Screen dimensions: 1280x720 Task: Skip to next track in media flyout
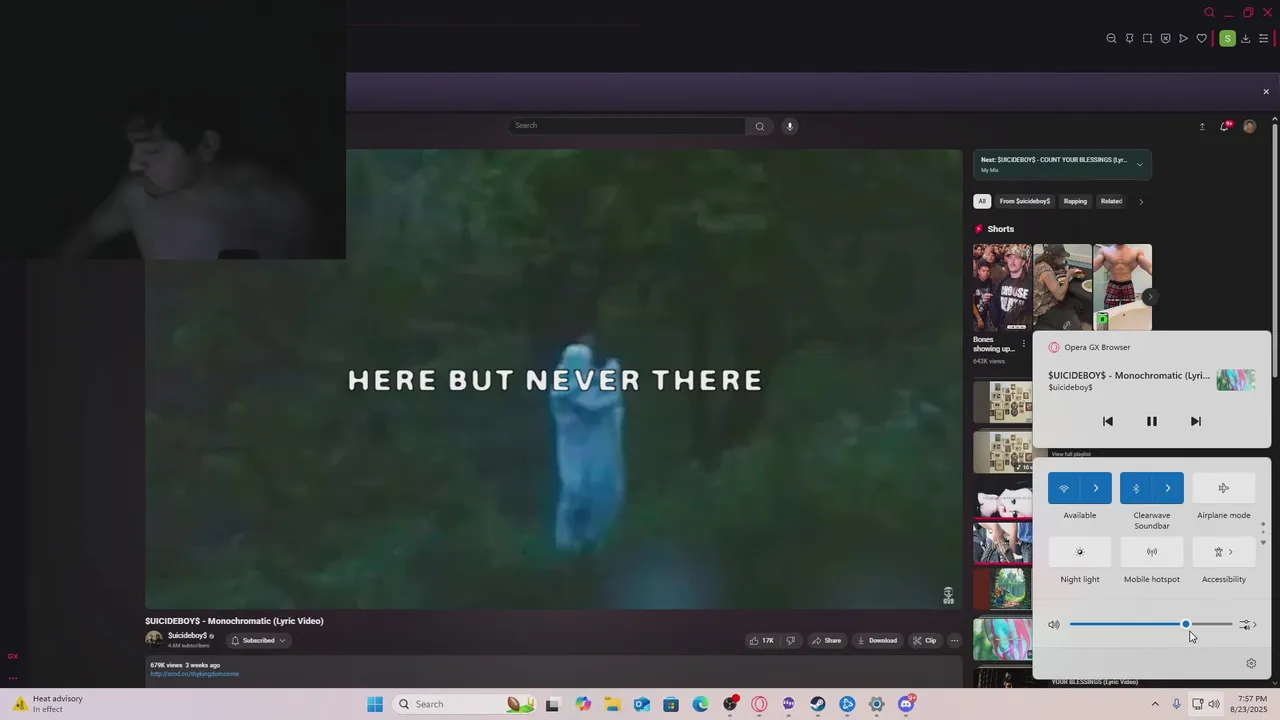(1195, 422)
